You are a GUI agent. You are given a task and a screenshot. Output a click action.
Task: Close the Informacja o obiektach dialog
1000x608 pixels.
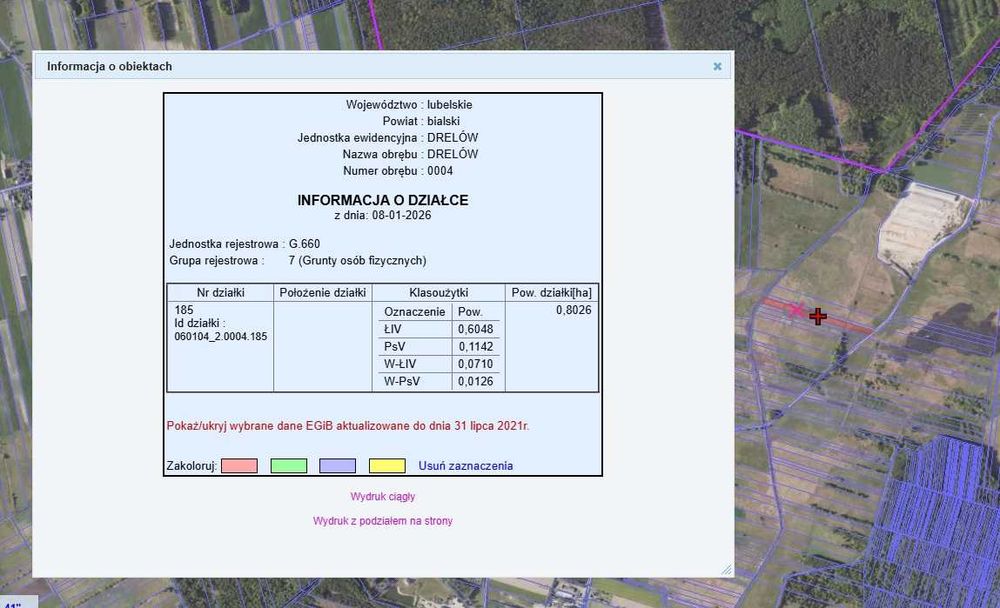[x=717, y=66]
